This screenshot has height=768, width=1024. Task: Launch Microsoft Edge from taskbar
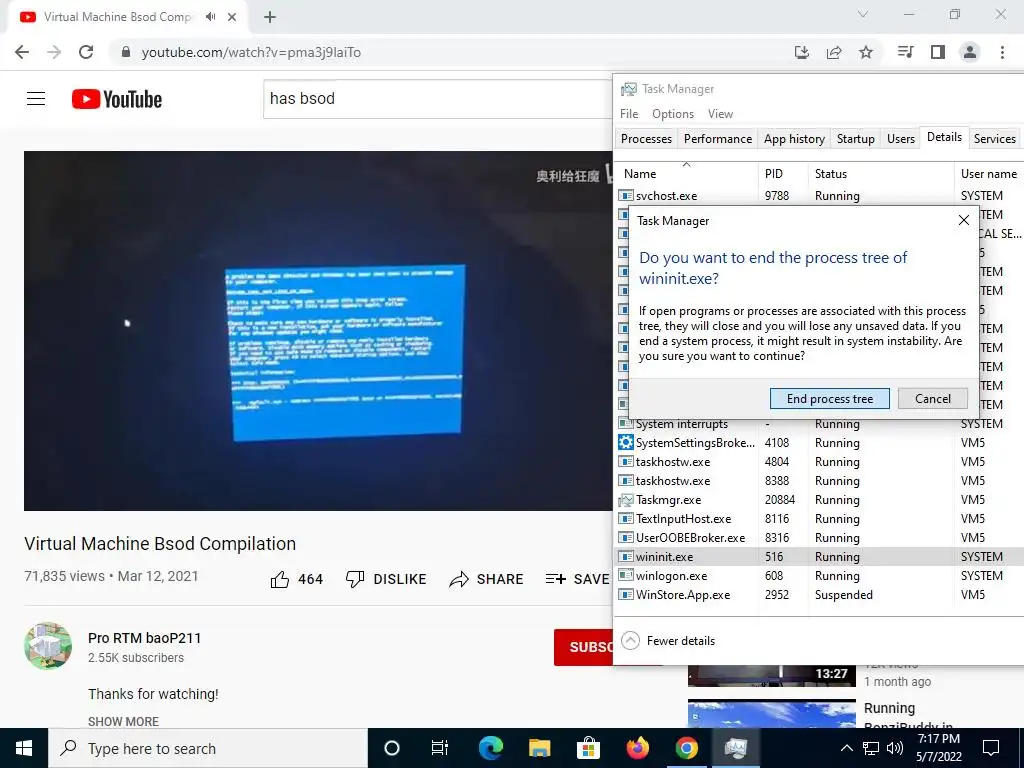[x=490, y=748]
